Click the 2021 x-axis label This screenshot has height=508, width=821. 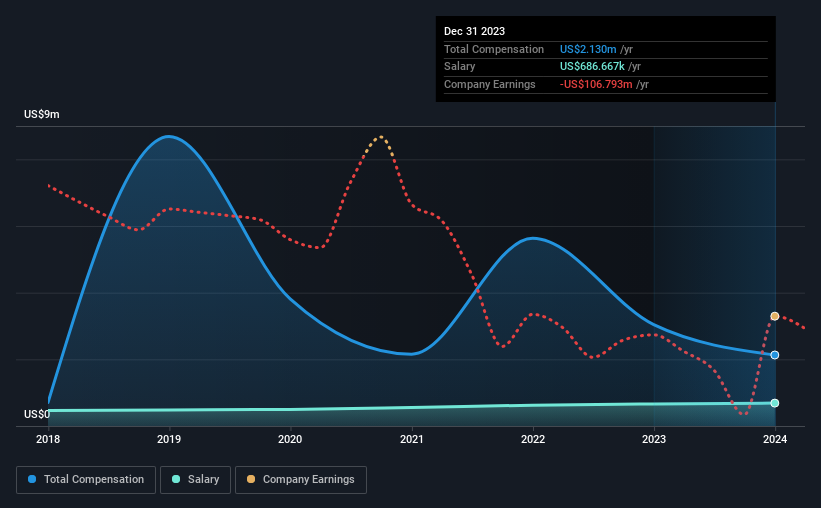point(412,439)
